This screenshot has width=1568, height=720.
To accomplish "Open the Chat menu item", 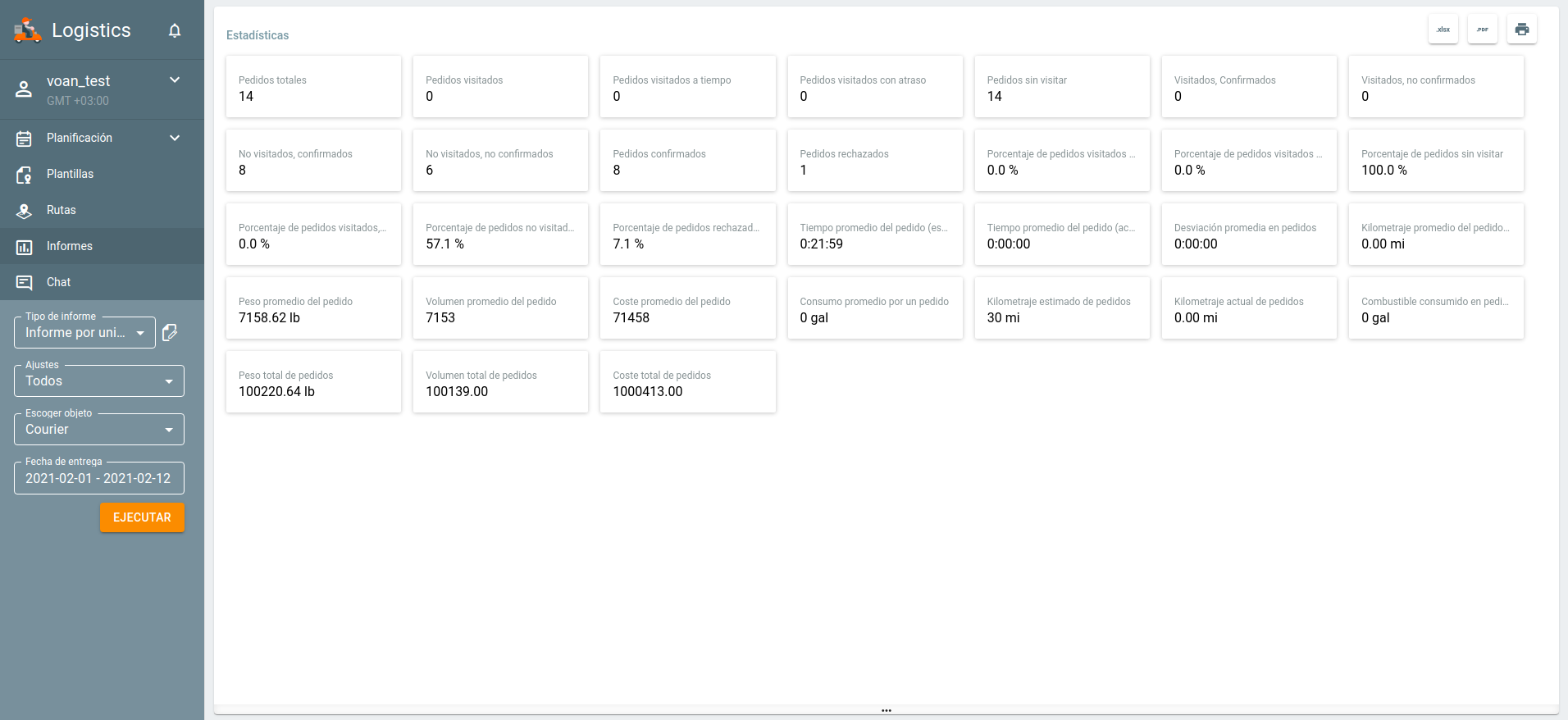I will pos(58,282).
